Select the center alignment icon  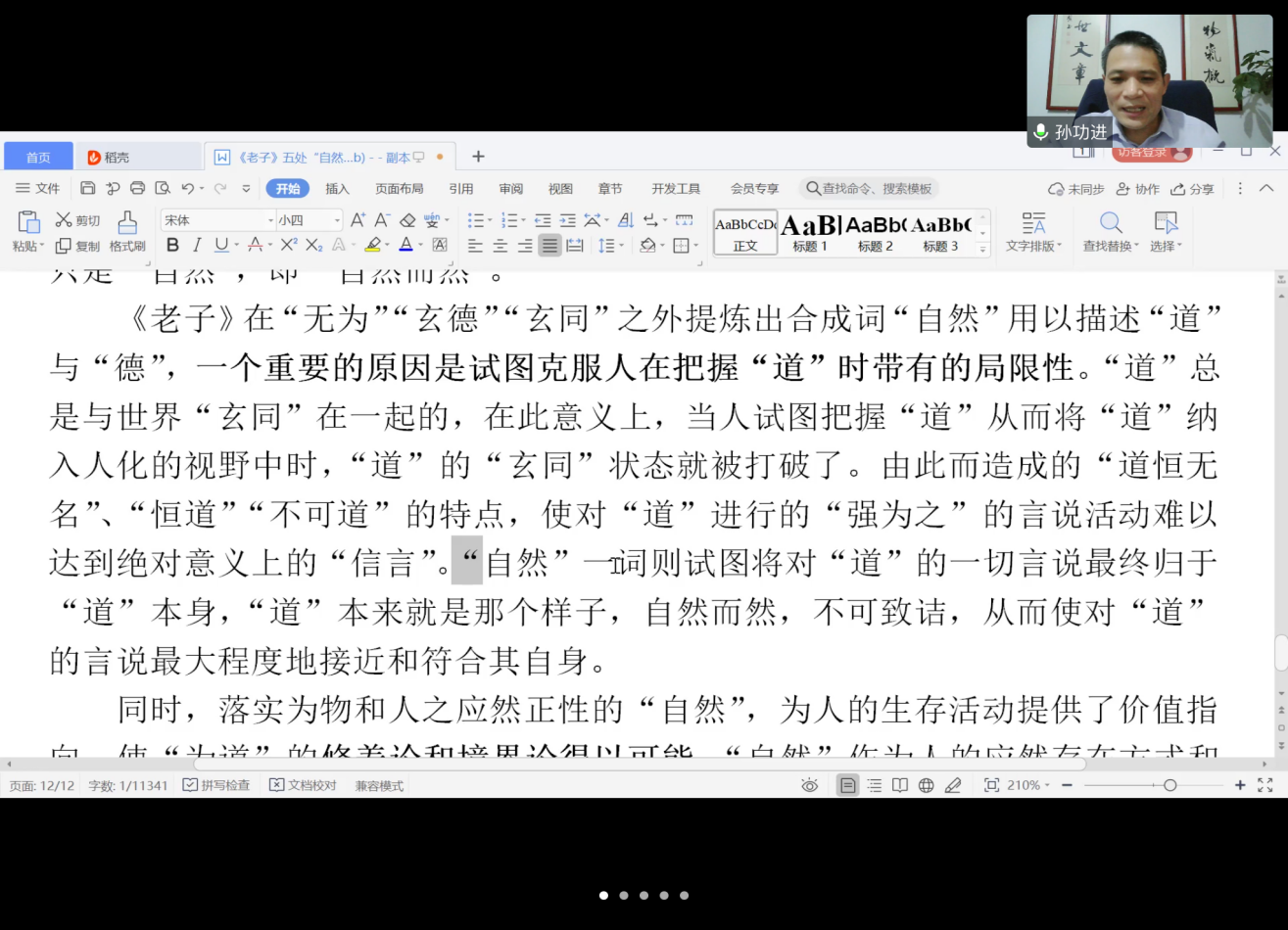[x=500, y=246]
